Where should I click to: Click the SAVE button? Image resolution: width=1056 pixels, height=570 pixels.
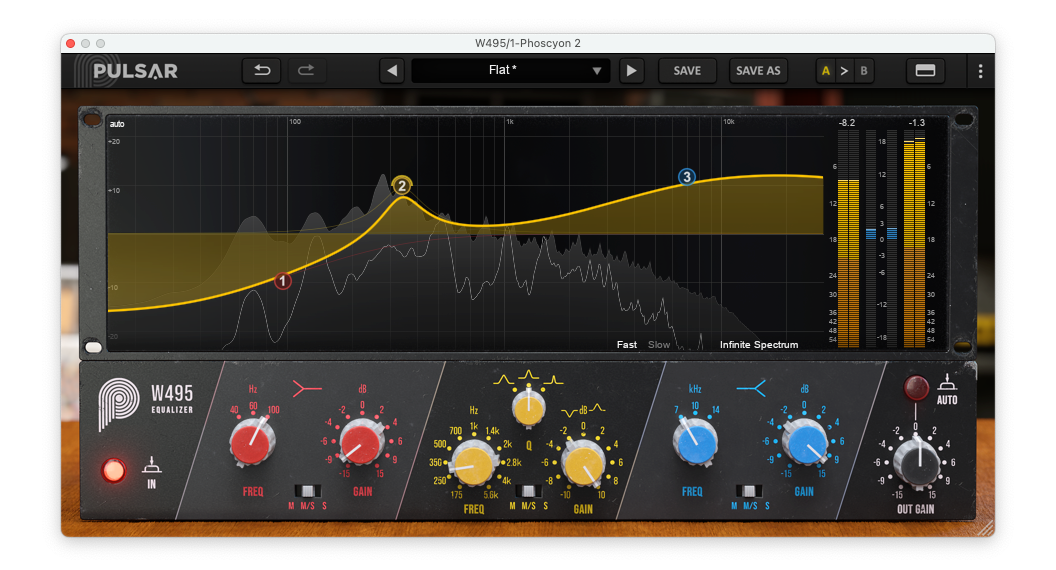tap(687, 71)
